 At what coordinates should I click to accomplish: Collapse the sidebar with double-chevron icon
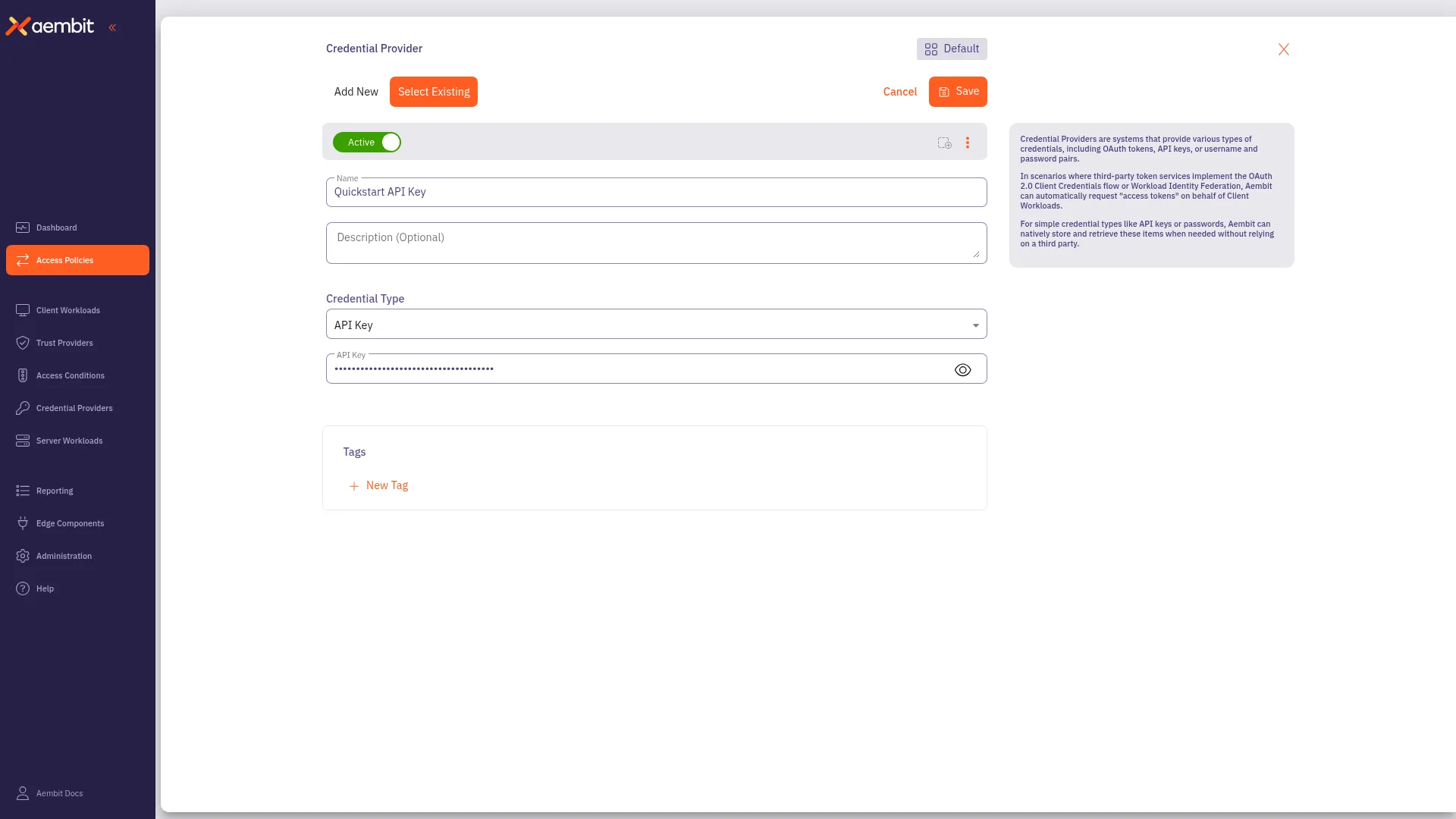pyautogui.click(x=112, y=27)
